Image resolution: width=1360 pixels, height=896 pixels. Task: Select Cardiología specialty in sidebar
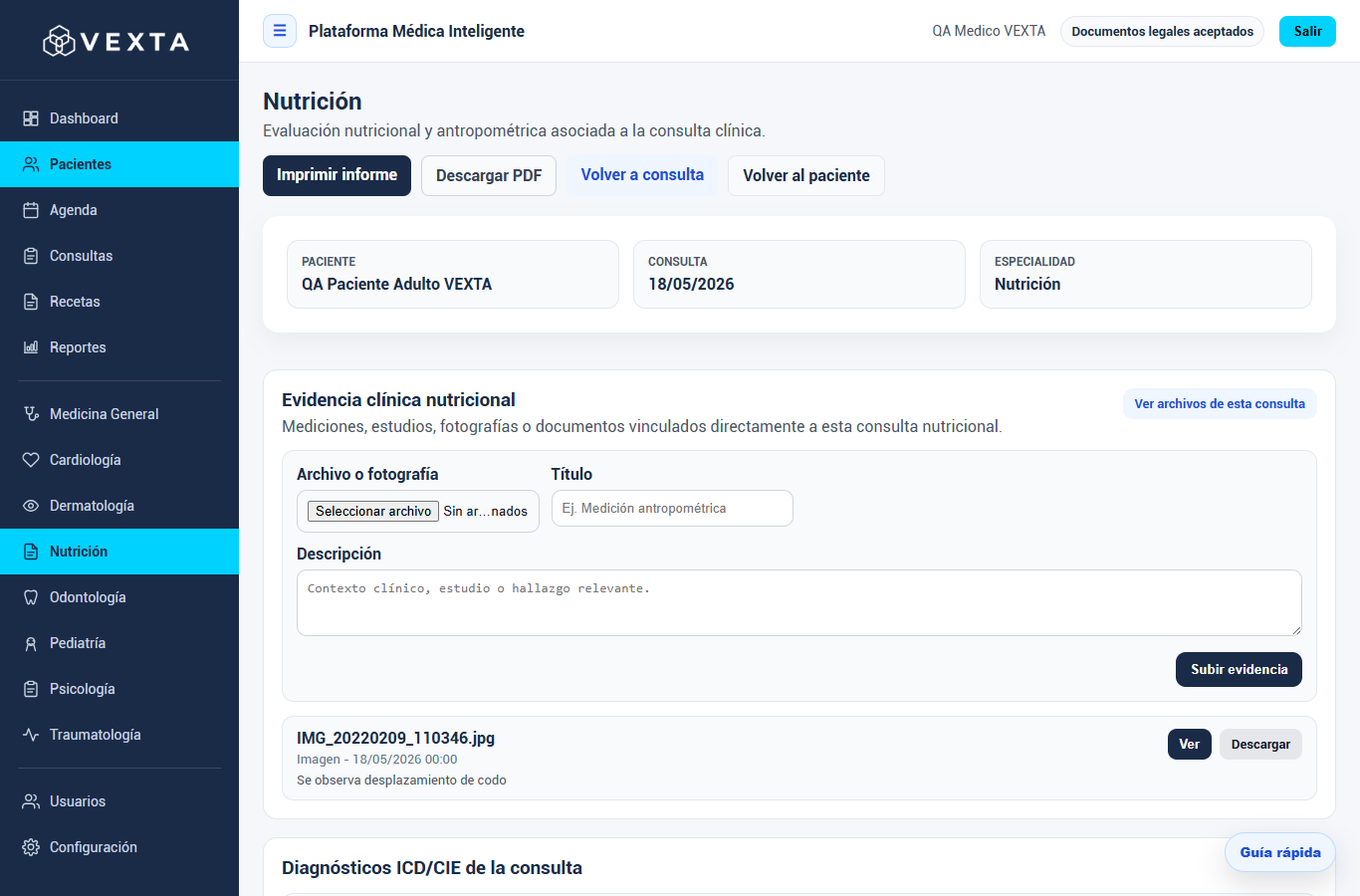[119, 460]
